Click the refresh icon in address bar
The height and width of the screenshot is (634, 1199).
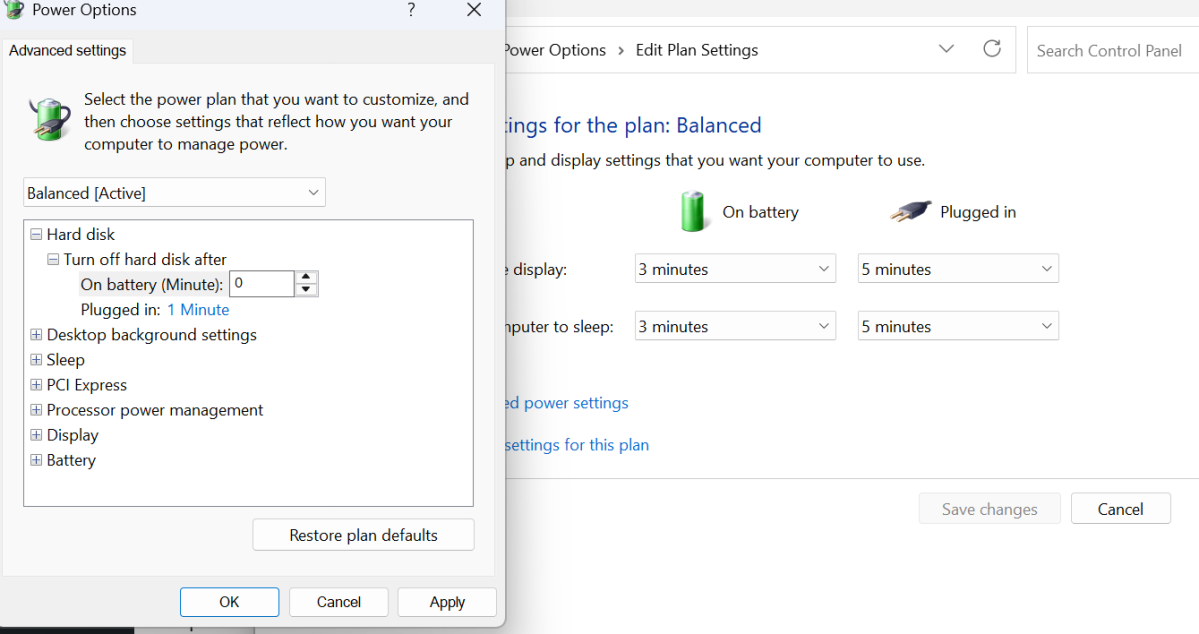[991, 49]
